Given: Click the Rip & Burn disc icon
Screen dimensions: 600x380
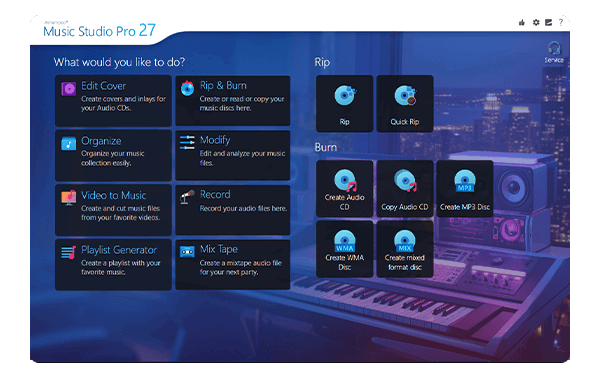Looking at the screenshot, I should click(x=188, y=88).
